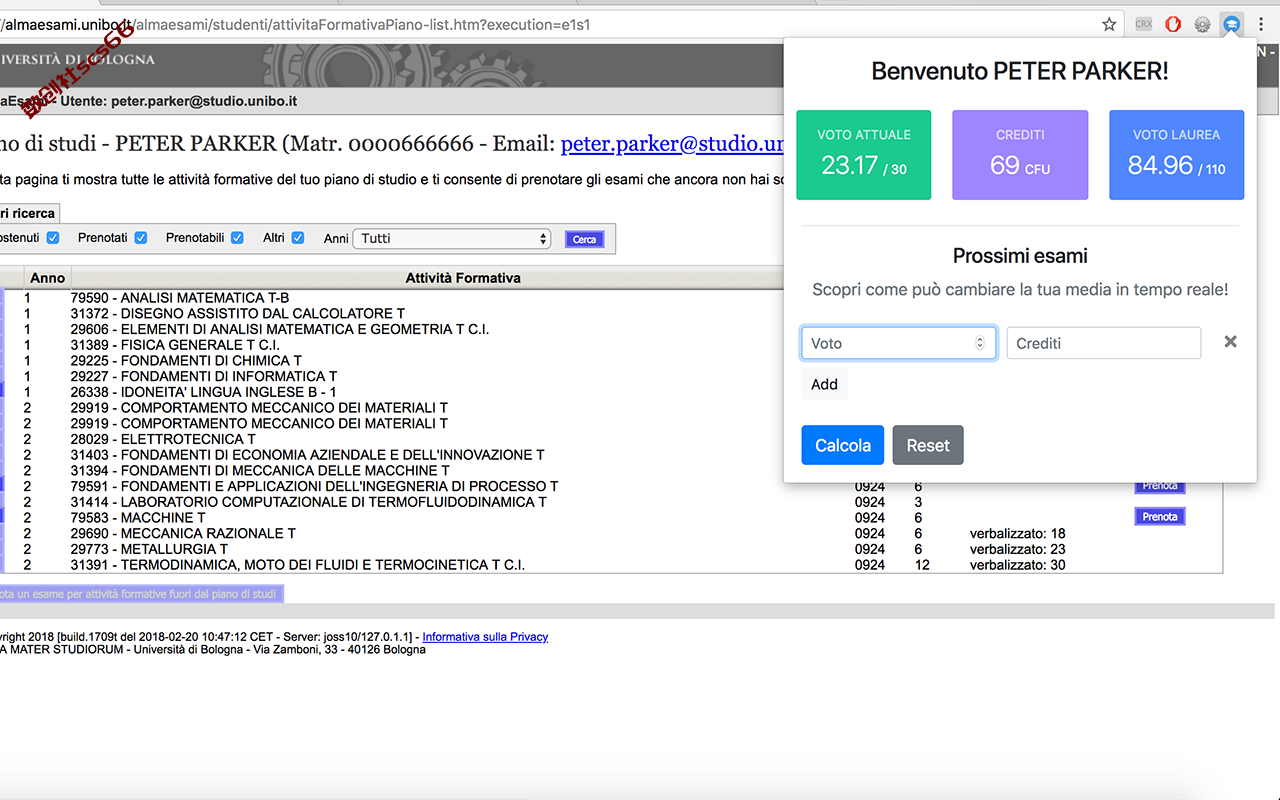
Task: Open the peter.parker email link in heading
Action: click(672, 144)
